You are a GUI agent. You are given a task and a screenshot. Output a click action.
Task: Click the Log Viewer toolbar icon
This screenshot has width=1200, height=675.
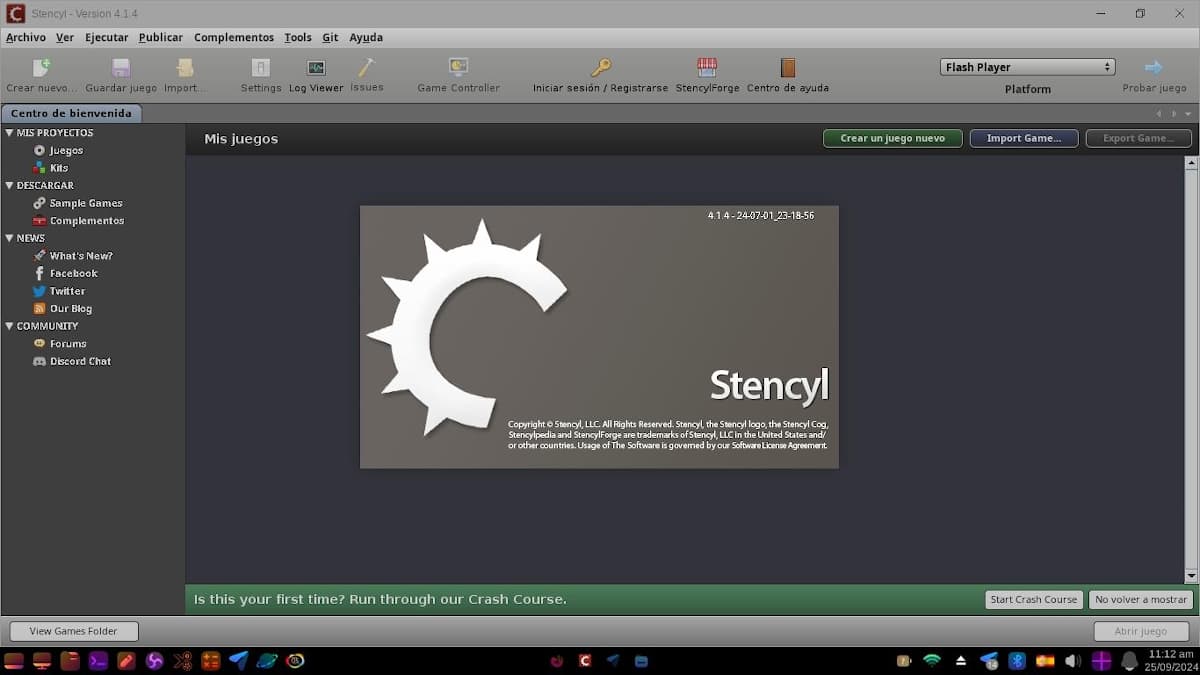click(316, 68)
